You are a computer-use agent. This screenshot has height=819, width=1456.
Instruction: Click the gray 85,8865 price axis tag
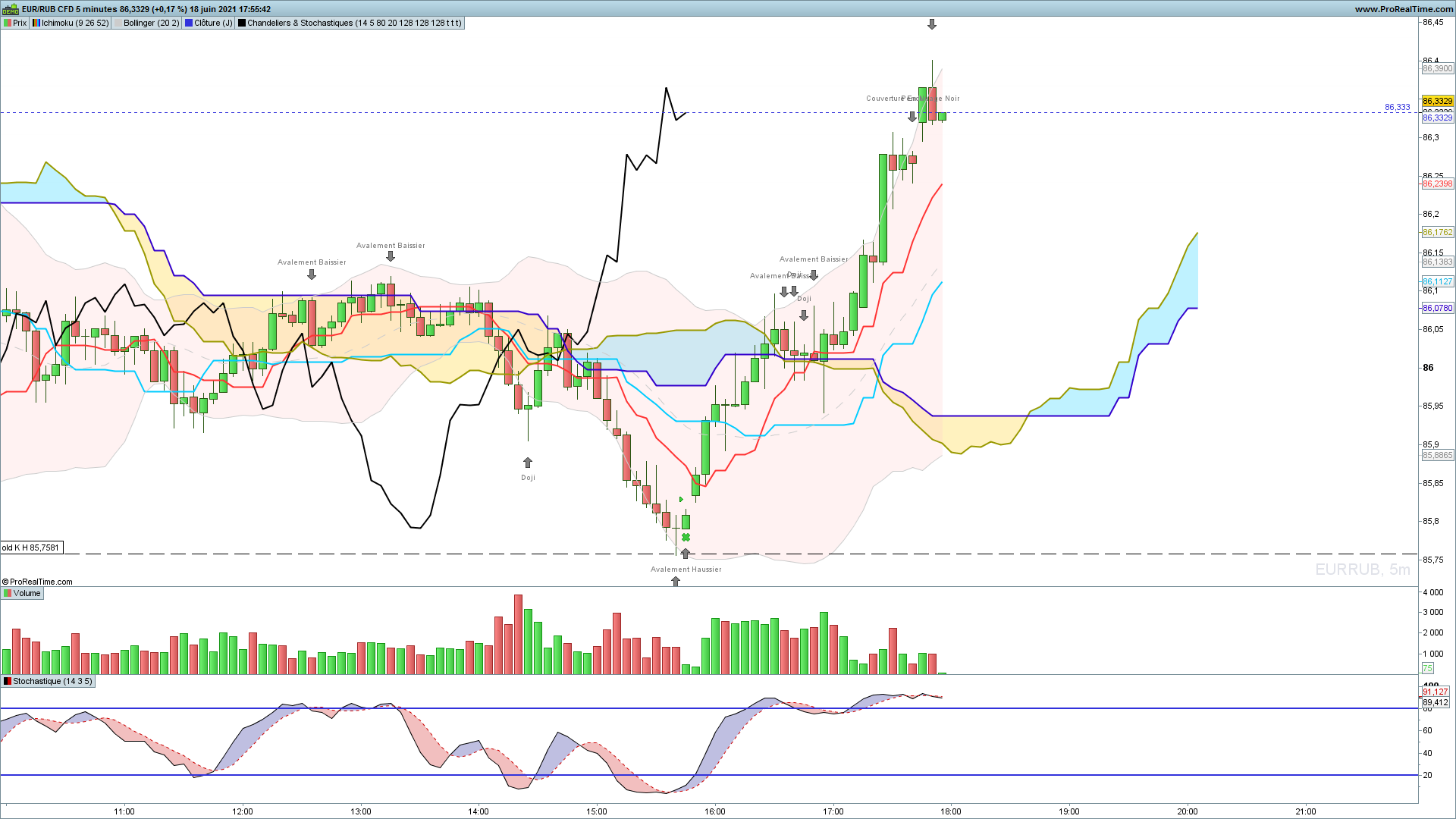pos(1438,455)
